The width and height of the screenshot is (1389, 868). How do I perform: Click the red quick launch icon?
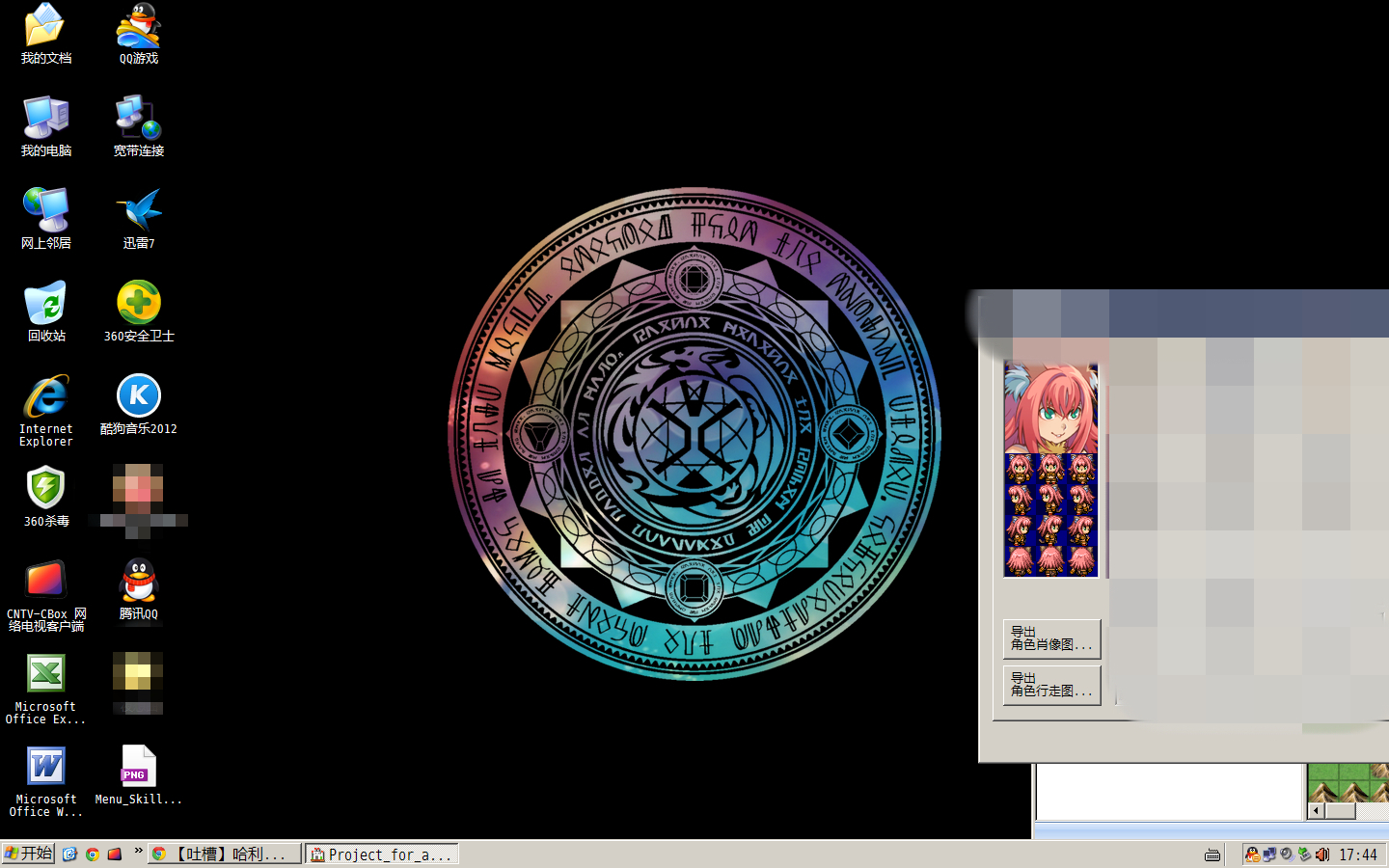[x=114, y=854]
